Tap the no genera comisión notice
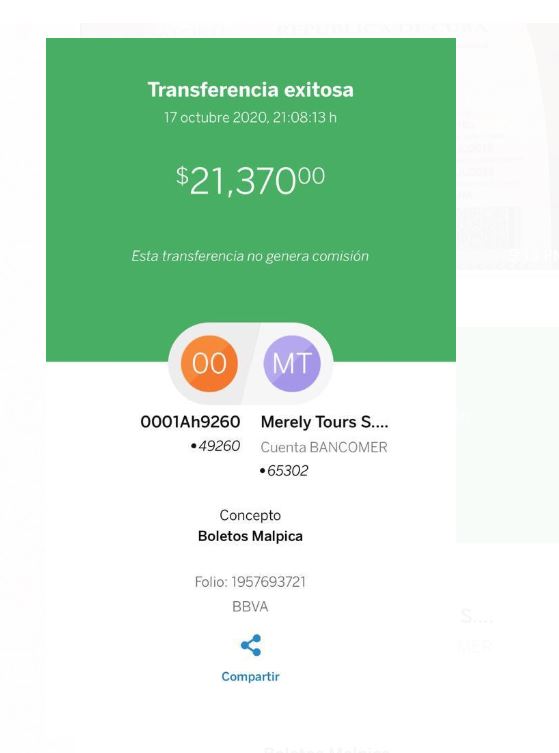This screenshot has width=559, height=753. 250,256
